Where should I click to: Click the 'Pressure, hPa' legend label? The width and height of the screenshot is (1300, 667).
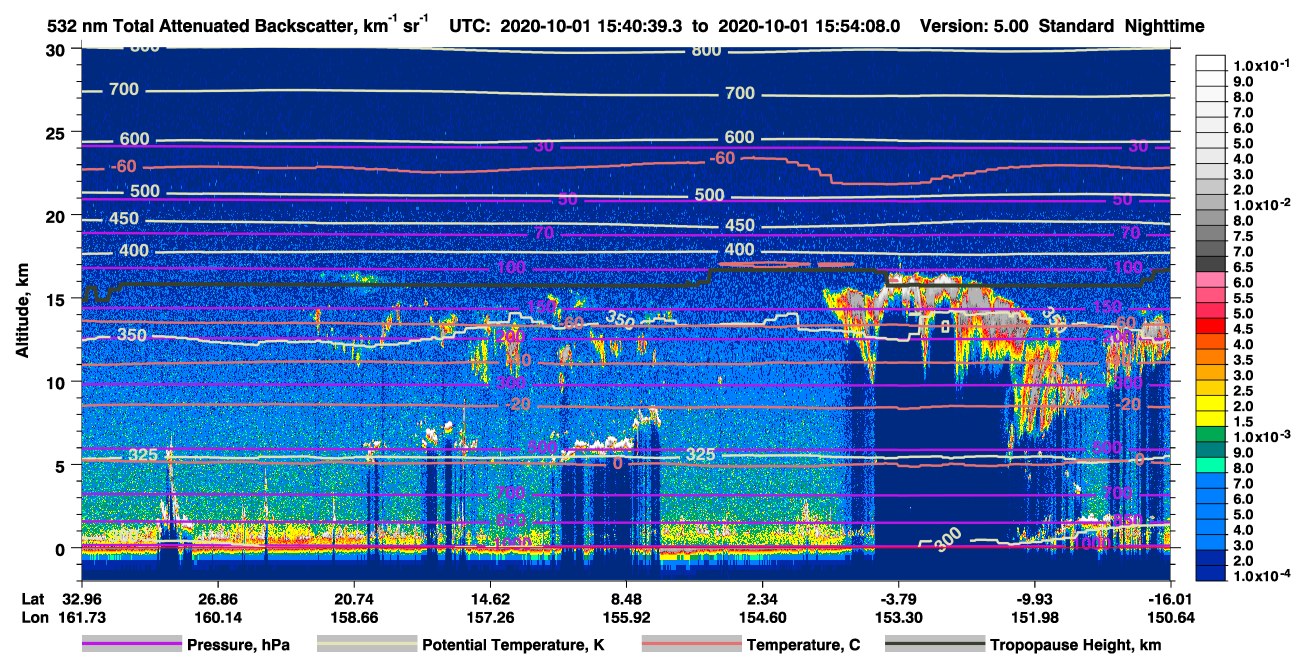tap(238, 645)
